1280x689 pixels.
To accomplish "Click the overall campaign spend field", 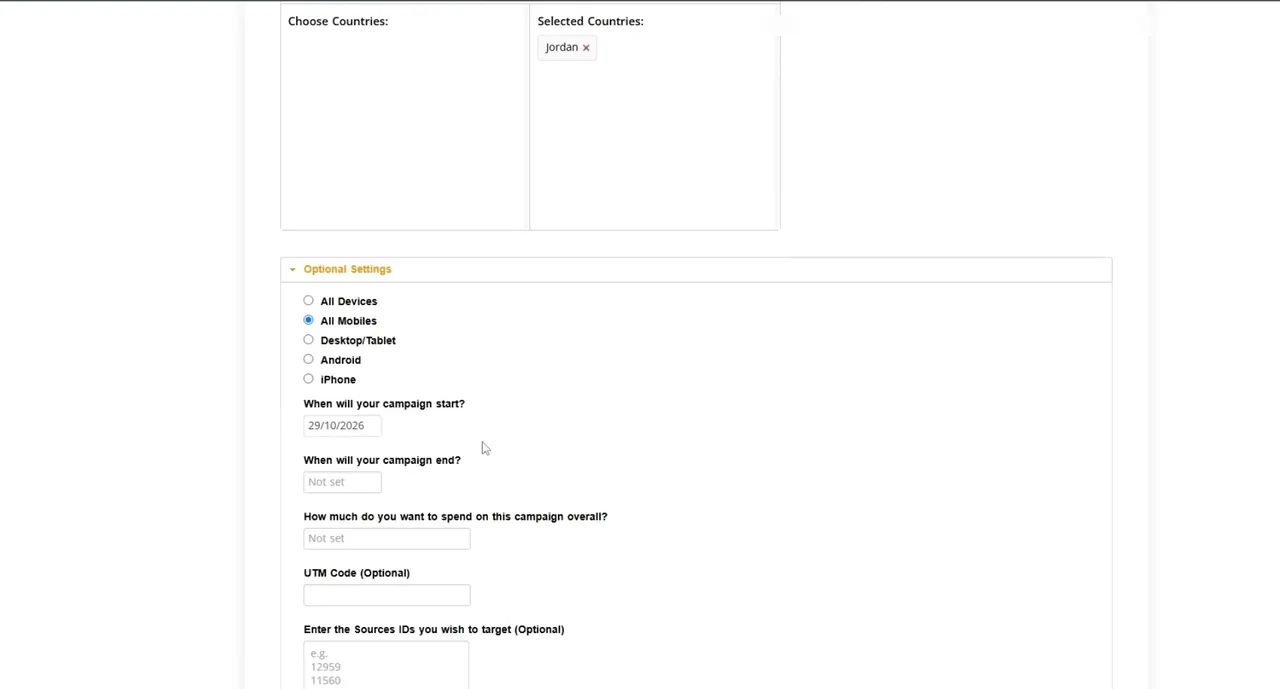I will 387,539.
